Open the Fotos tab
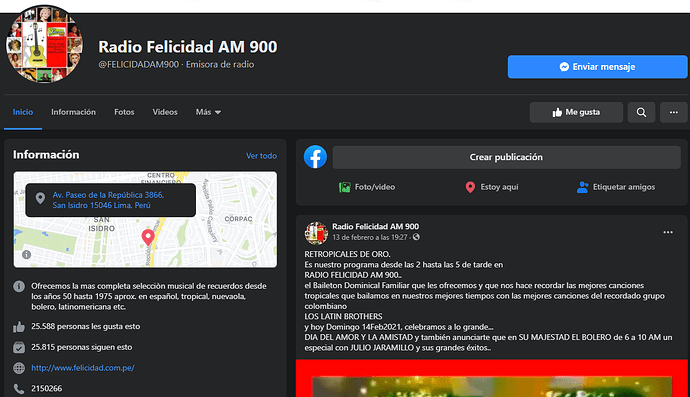This screenshot has width=690, height=397. (124, 112)
